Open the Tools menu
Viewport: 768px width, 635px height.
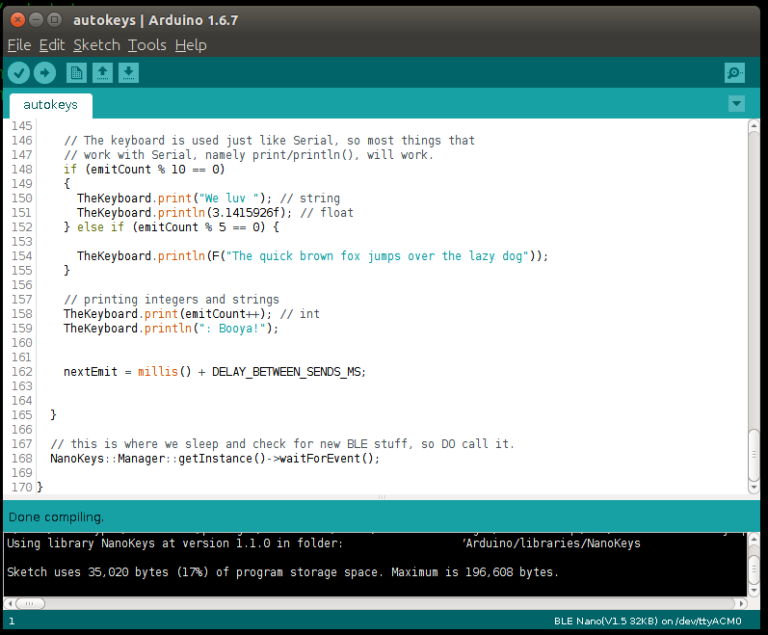click(147, 45)
